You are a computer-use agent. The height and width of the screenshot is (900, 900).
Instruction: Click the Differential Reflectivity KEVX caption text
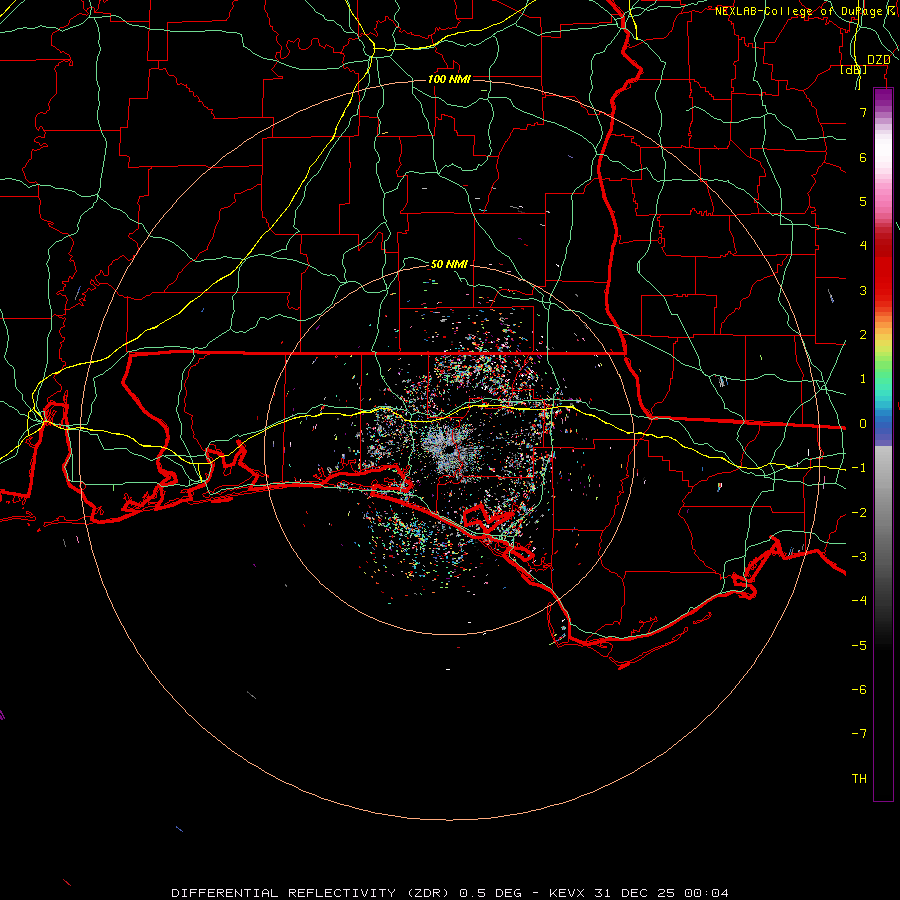[450, 893]
